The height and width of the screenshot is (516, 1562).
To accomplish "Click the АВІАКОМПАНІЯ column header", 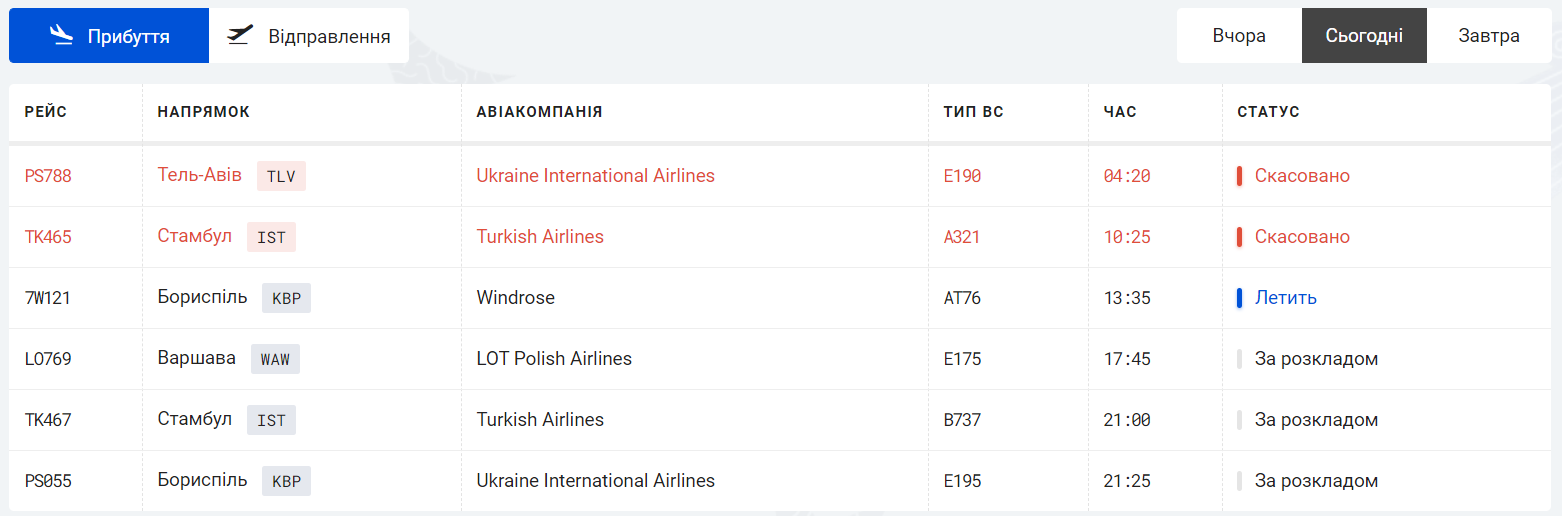I will point(539,112).
